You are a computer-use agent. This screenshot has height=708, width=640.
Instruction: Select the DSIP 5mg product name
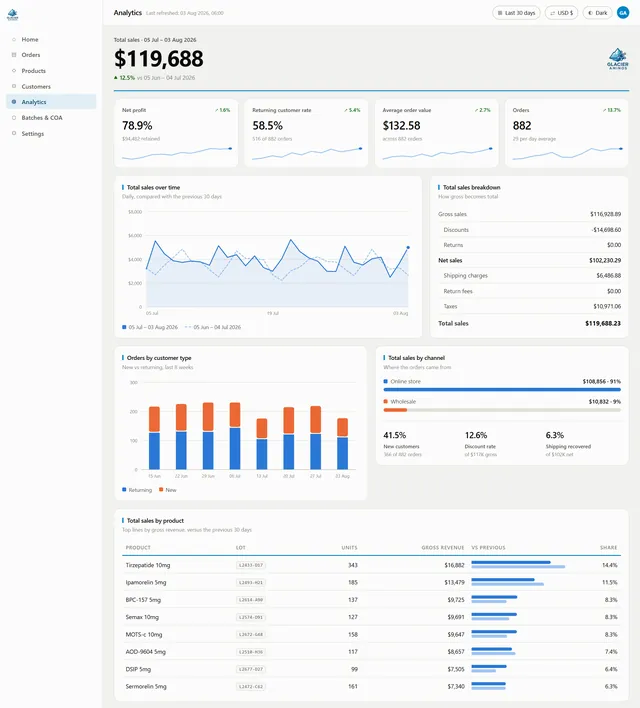click(x=138, y=669)
